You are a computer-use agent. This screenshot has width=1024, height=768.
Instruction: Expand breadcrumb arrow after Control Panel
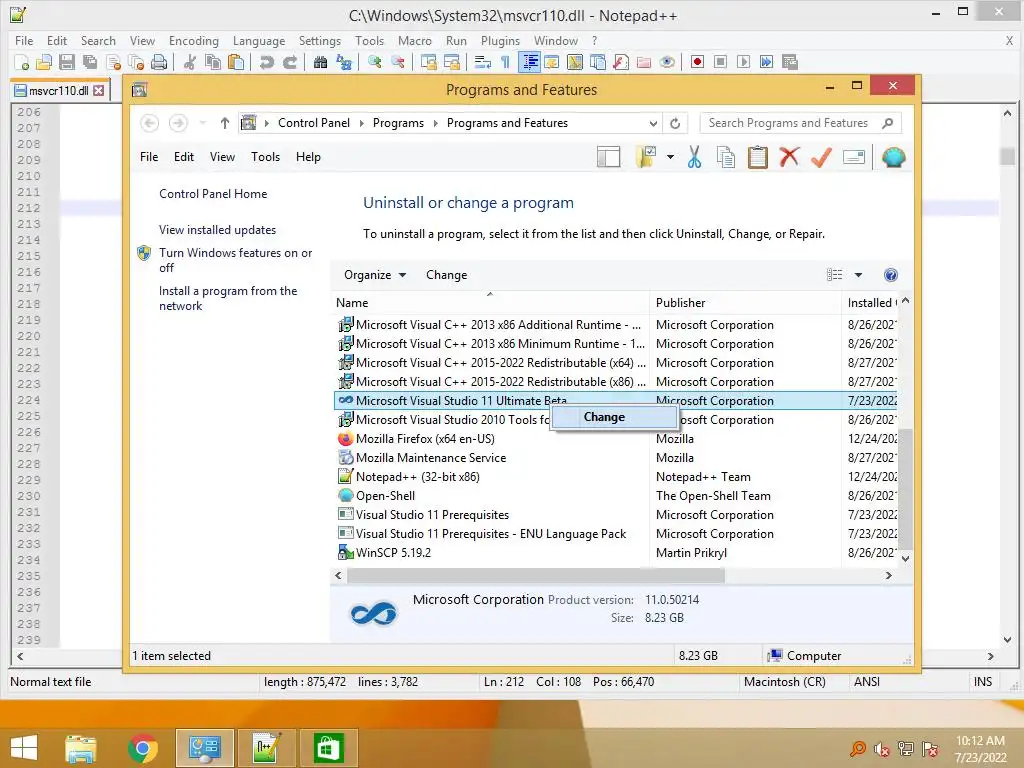362,123
